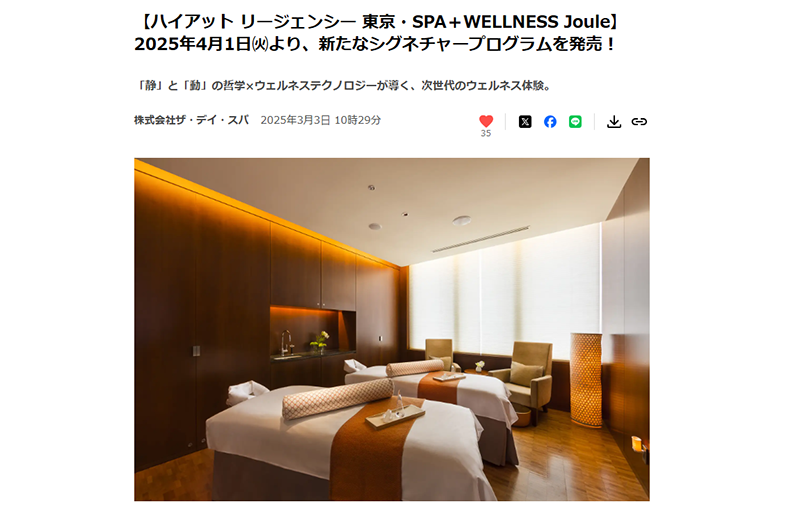Click the bolster pillow on the near bed
800x511 pixels.
coord(338,398)
